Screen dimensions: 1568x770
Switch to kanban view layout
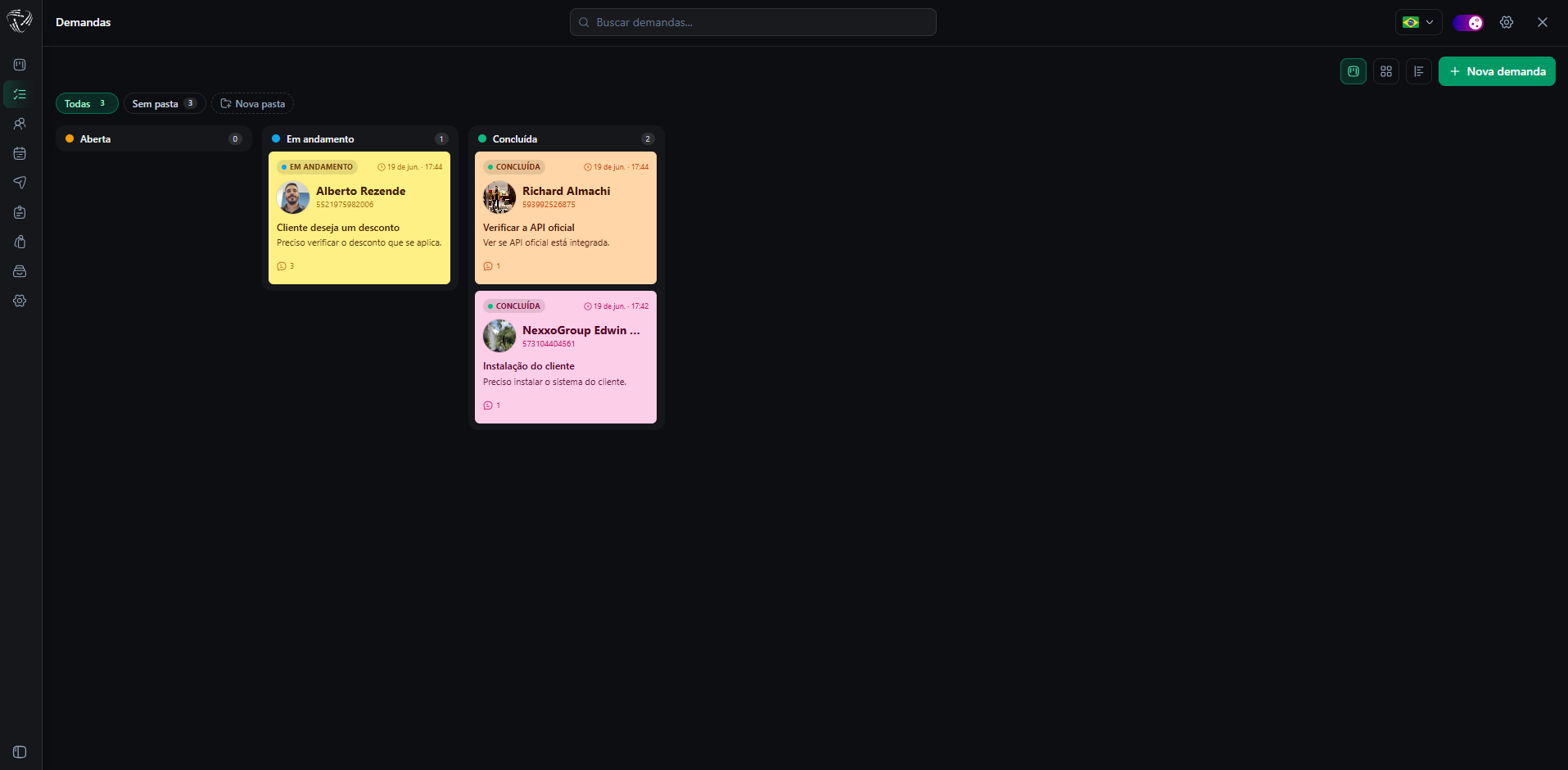1353,71
